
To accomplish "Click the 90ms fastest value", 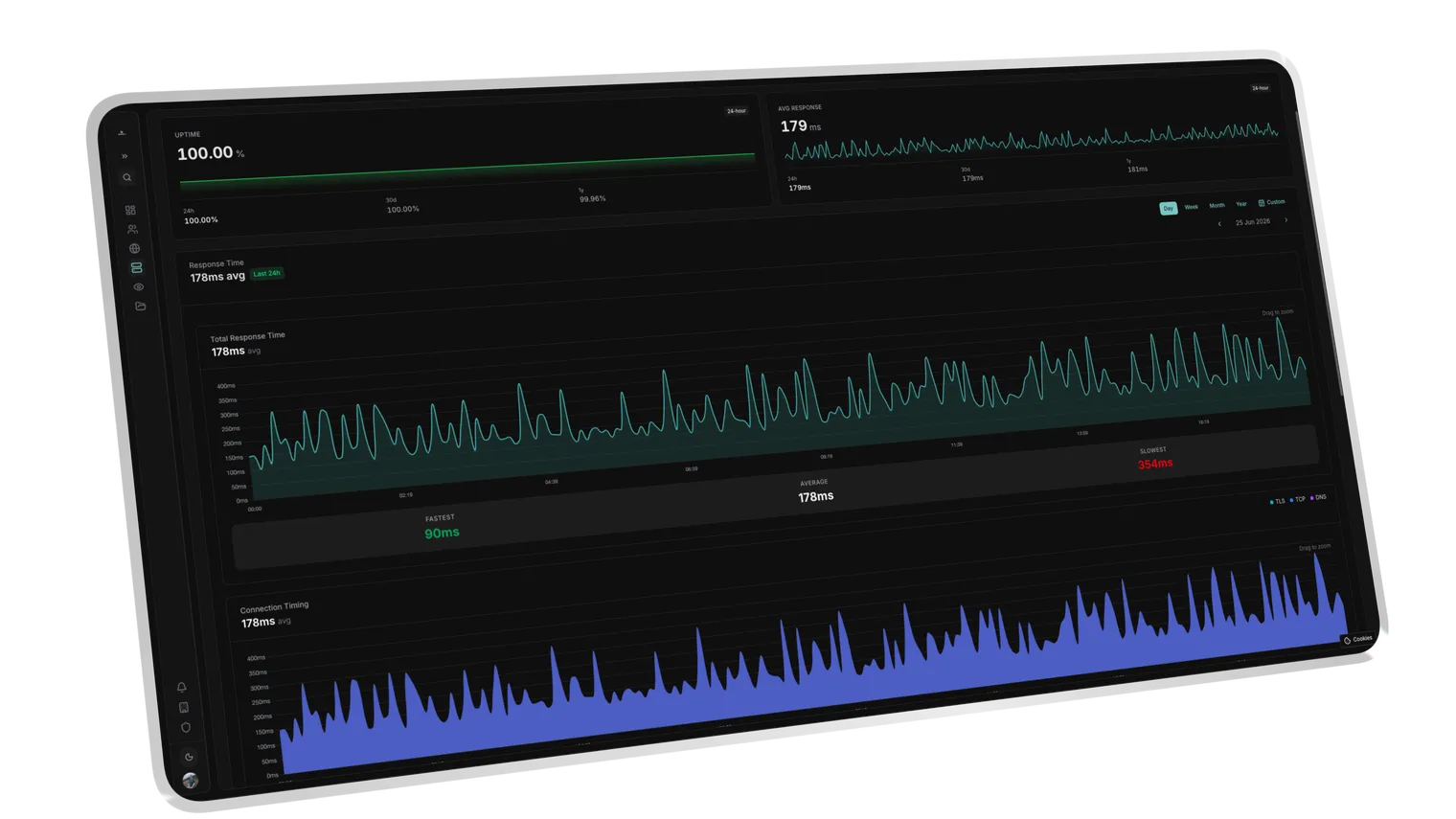I will click(442, 533).
